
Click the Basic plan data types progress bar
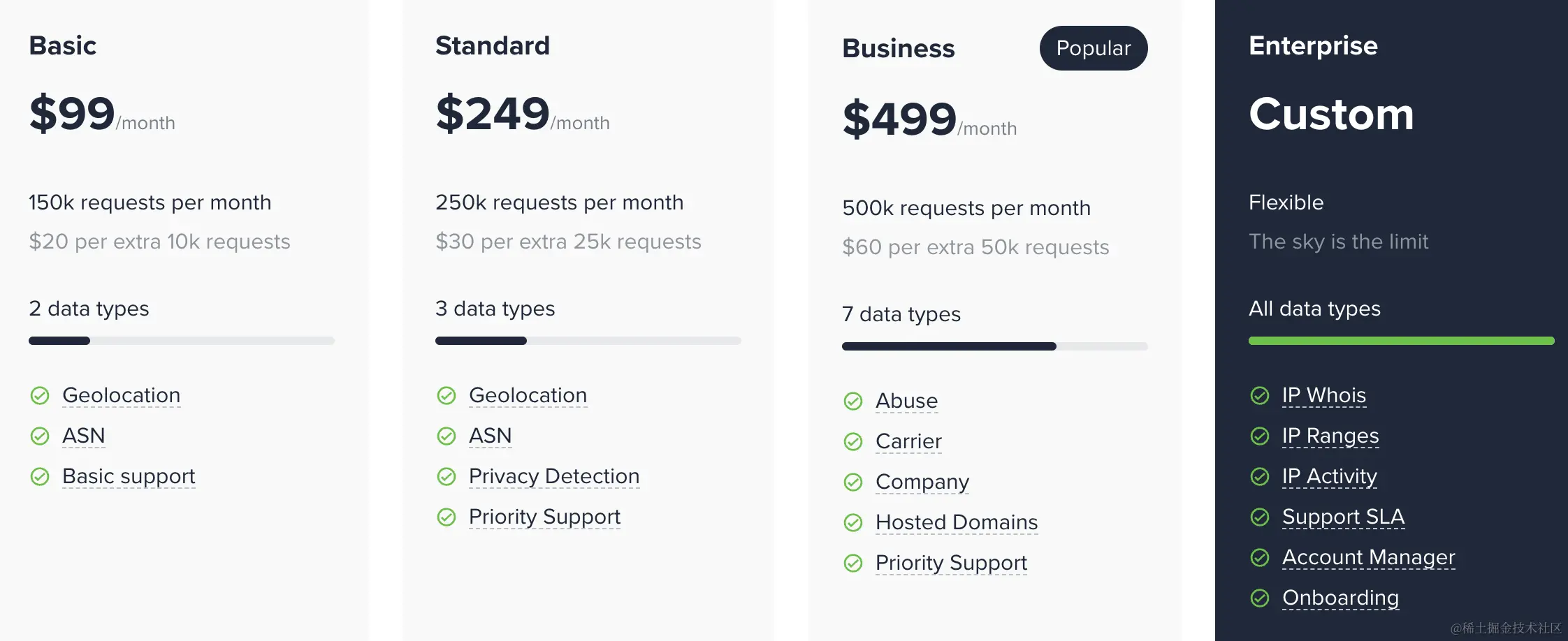pyautogui.click(x=181, y=341)
